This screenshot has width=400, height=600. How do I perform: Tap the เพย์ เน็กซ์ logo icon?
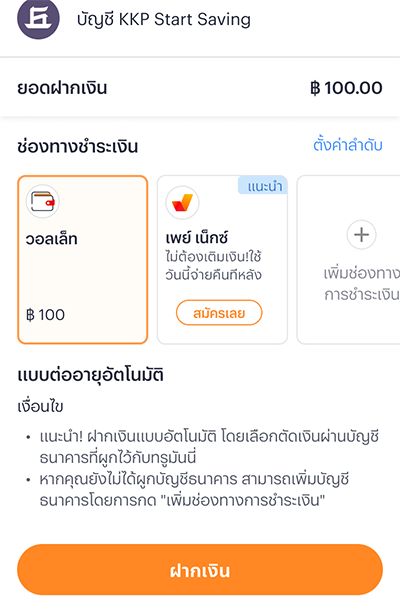pos(182,202)
